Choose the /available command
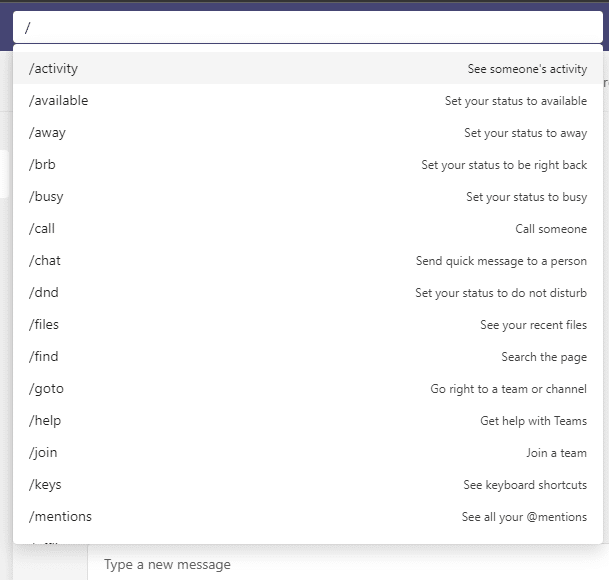The image size is (609, 580). pyautogui.click(x=308, y=101)
